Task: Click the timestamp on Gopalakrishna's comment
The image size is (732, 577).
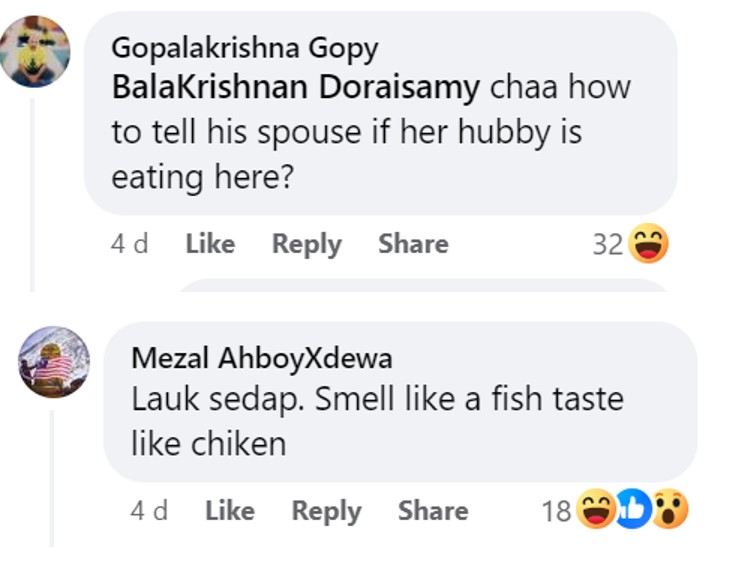Action: [129, 244]
